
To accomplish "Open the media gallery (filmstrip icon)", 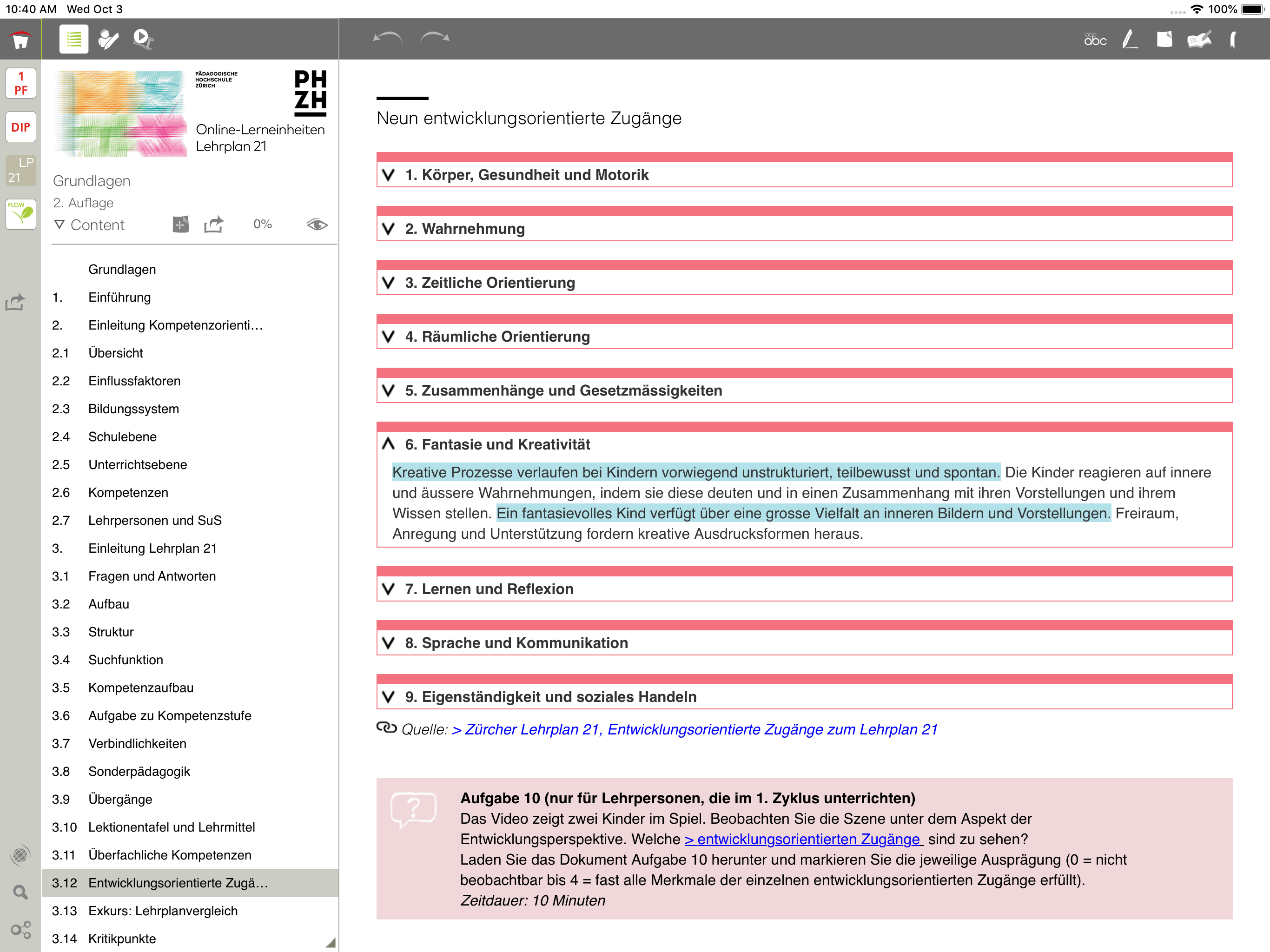I will tap(142, 39).
